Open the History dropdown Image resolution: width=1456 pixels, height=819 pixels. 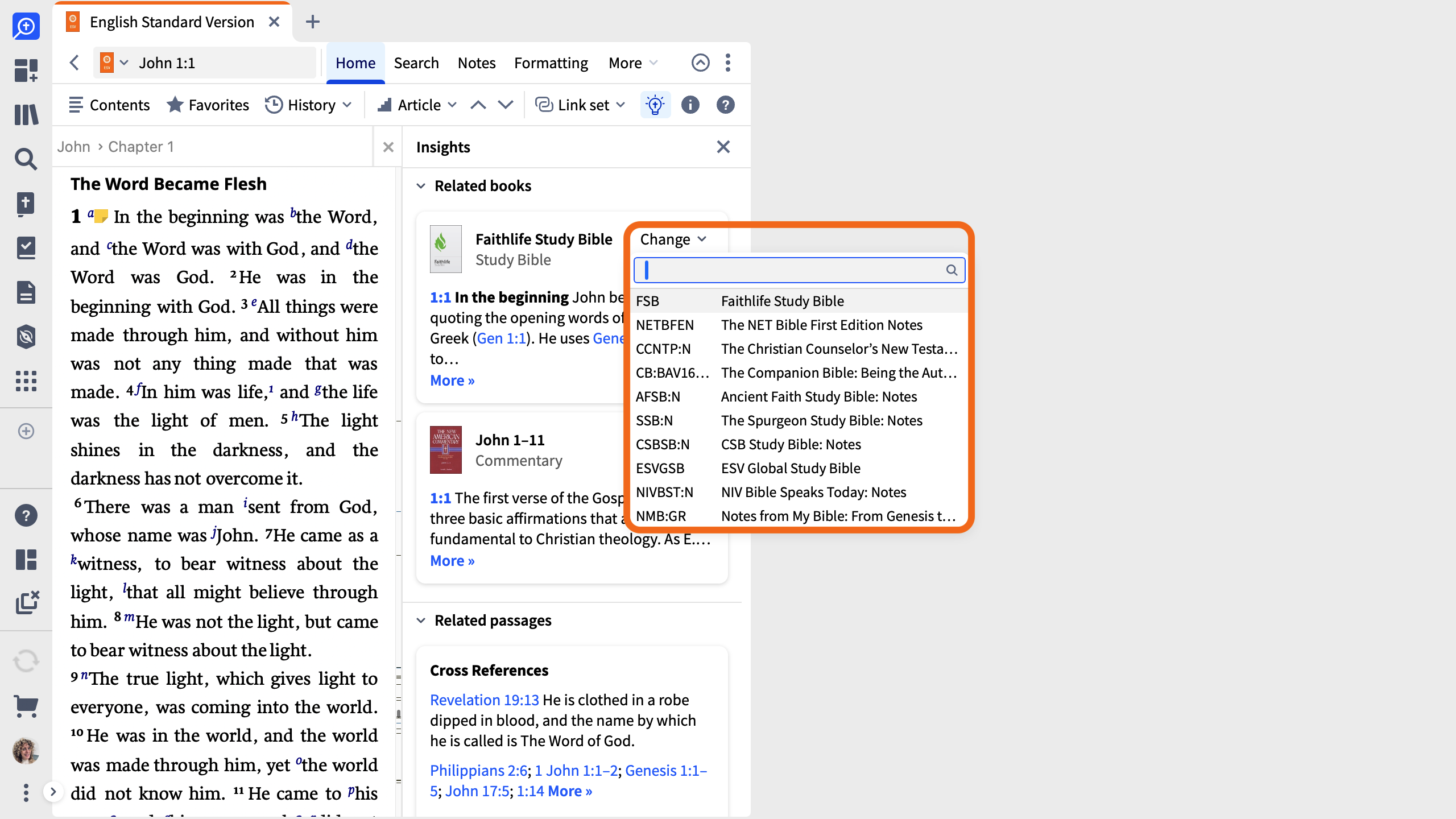[309, 105]
